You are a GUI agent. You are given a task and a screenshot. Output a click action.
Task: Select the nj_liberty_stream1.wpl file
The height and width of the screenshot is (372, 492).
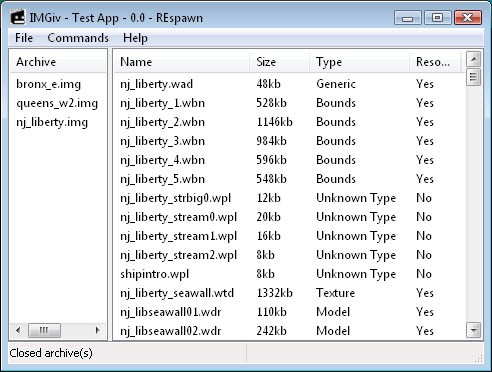[178, 236]
